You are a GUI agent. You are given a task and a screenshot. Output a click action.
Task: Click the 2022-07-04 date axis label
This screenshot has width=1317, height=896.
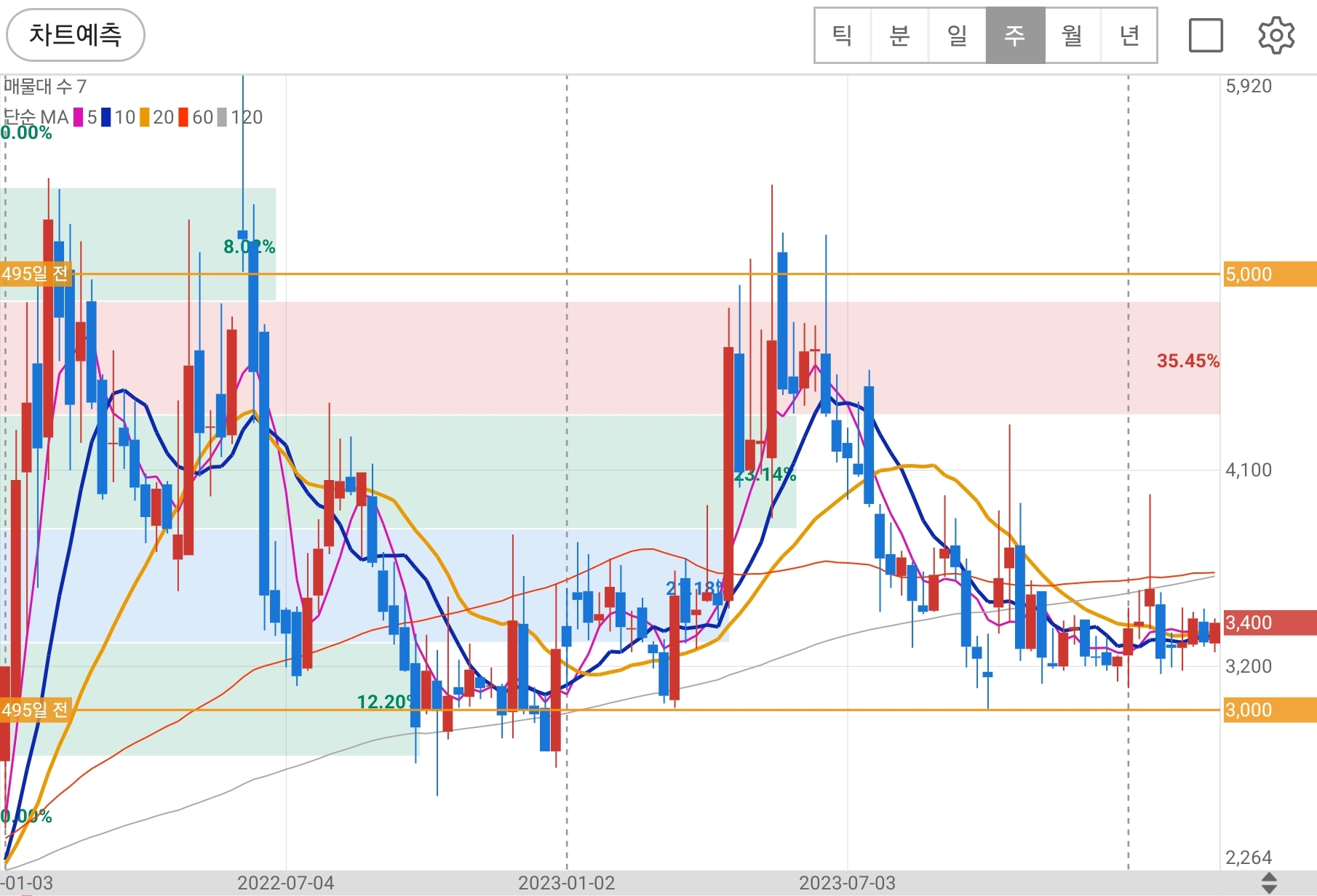(x=286, y=883)
